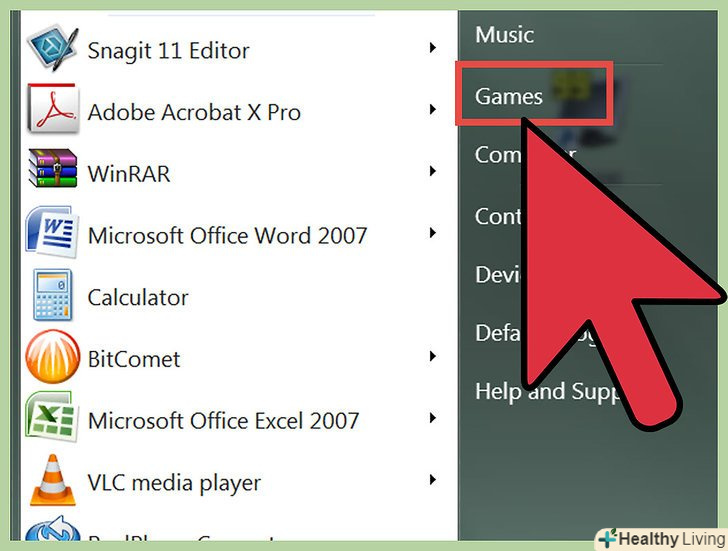Open the WinRAR books icon
This screenshot has width=728, height=551.
click(52, 168)
